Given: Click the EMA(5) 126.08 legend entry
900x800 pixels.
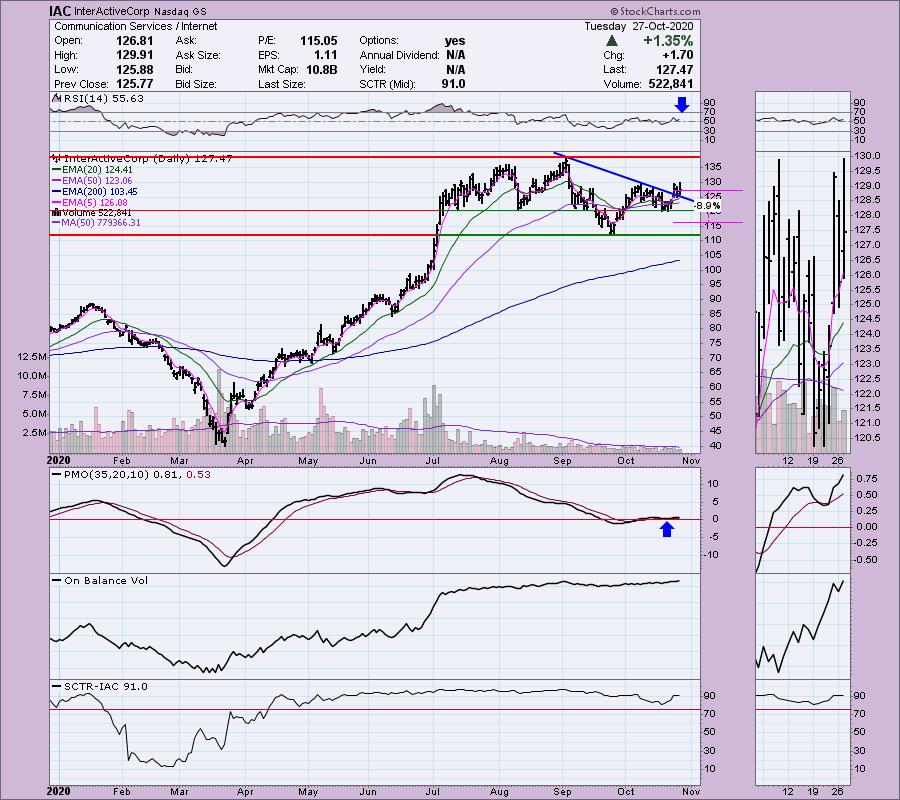Looking at the screenshot, I should (x=95, y=203).
